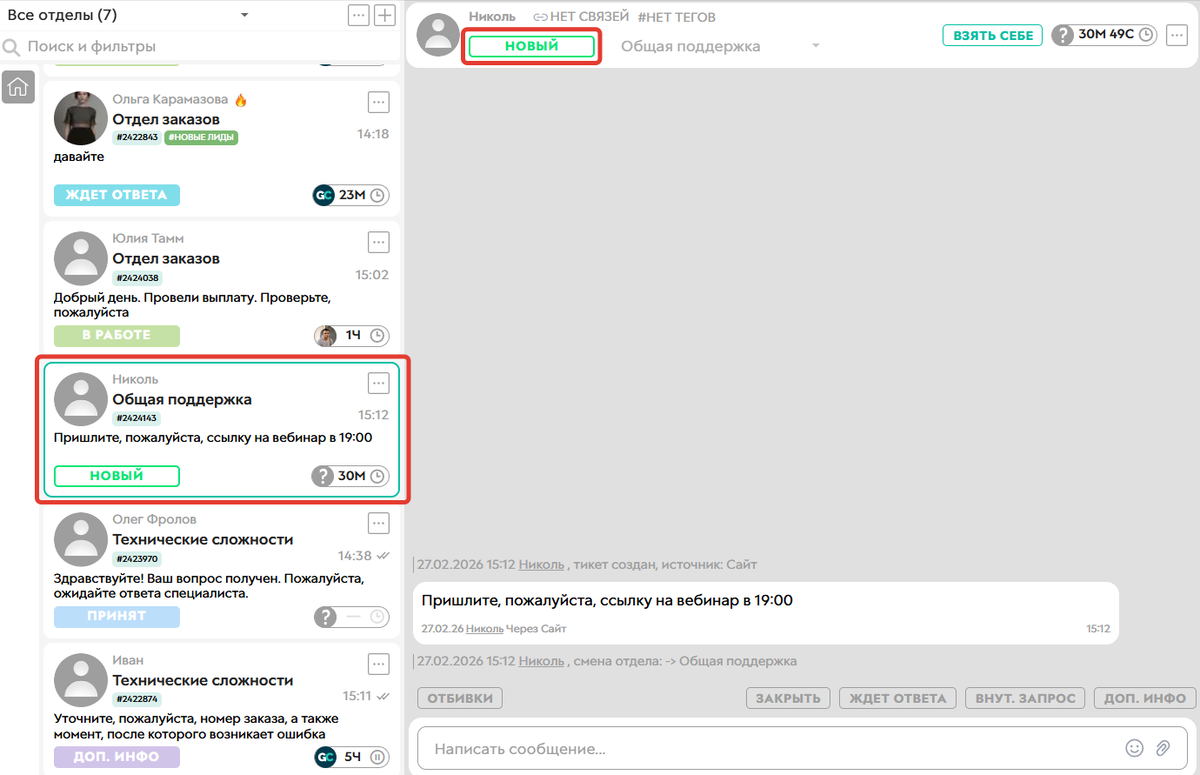Expand the Все отделы (7) dropdown
The image size is (1200, 775).
click(128, 15)
